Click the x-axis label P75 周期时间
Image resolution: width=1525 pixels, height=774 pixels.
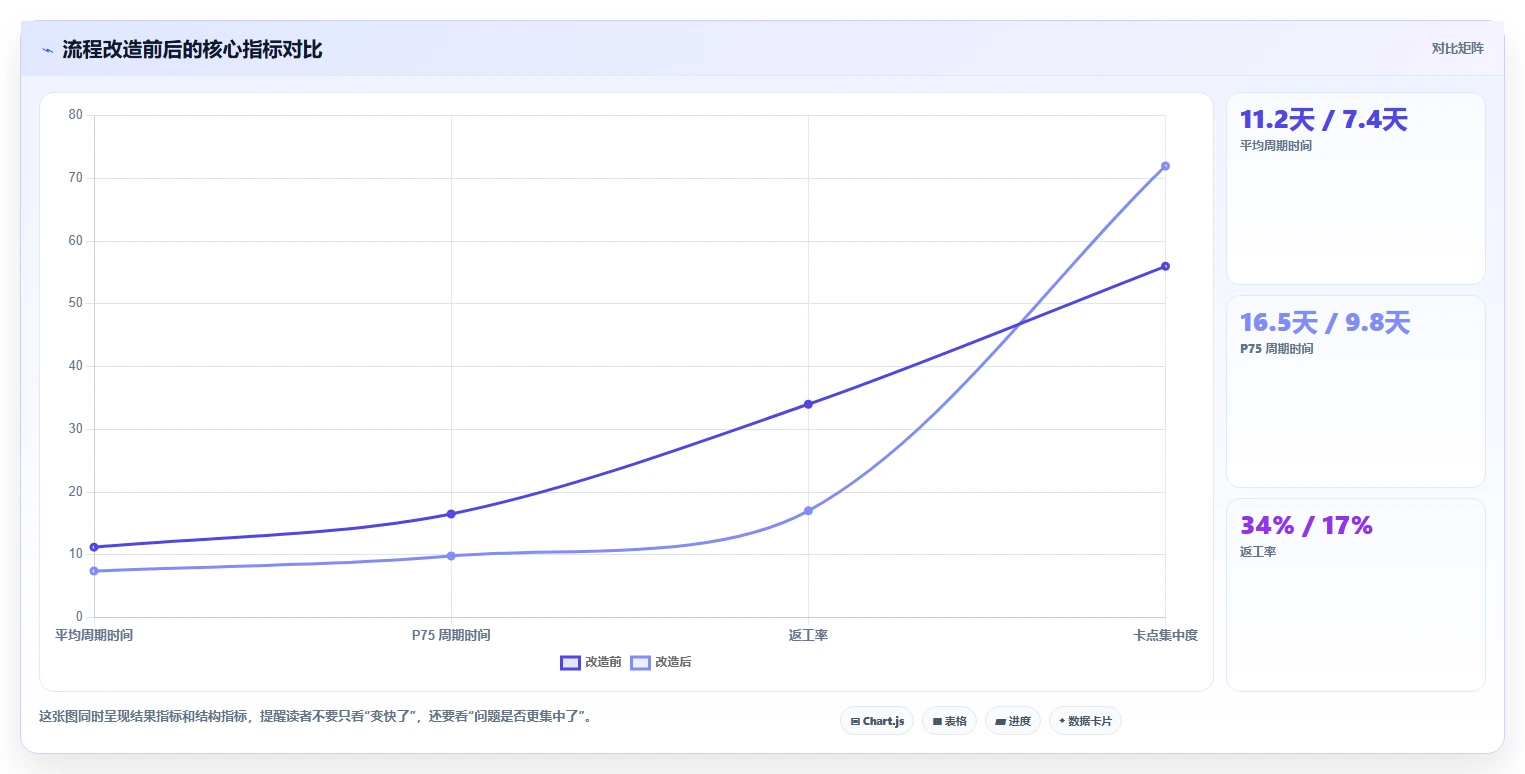click(x=451, y=635)
